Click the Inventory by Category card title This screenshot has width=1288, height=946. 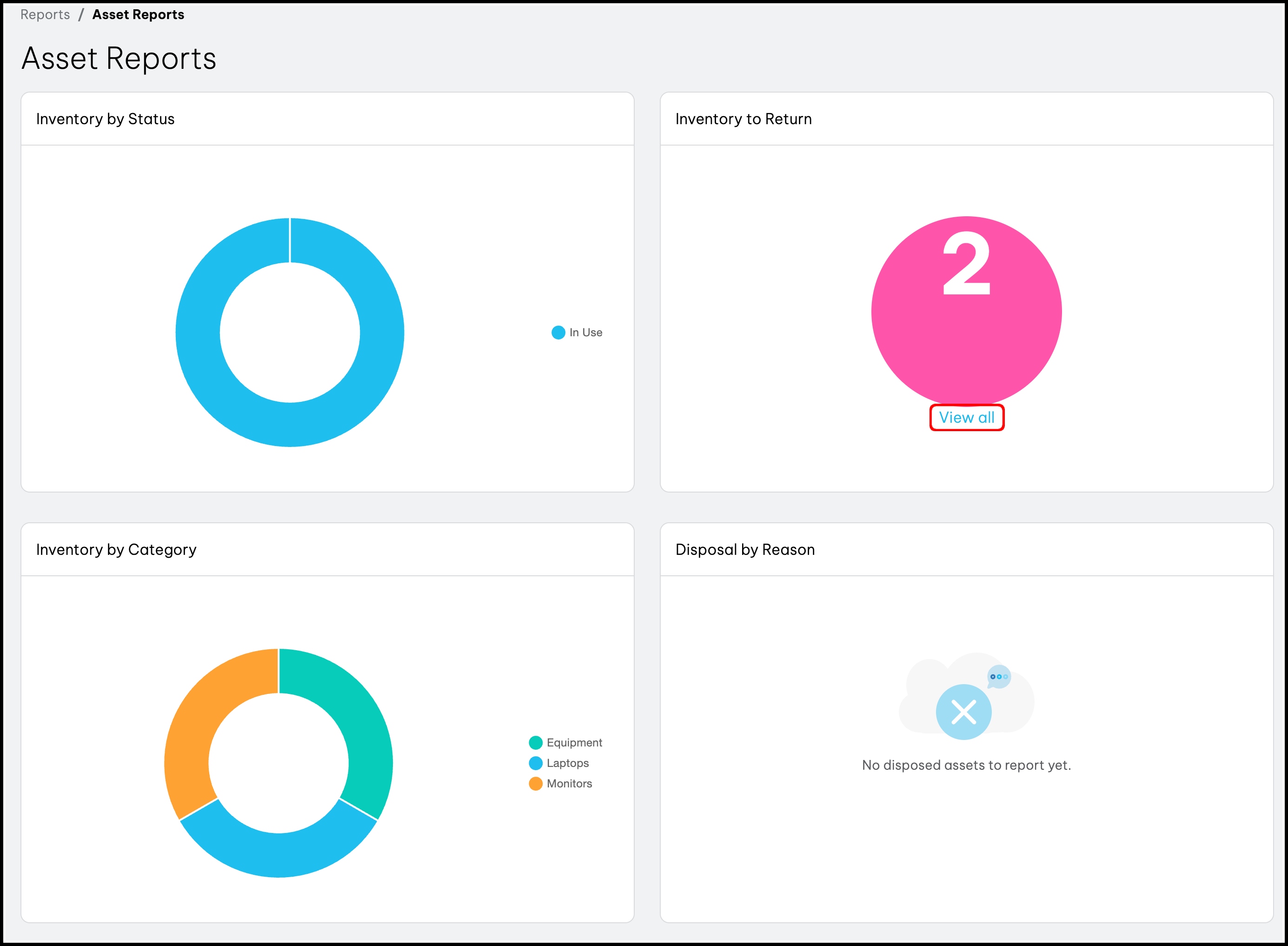click(x=116, y=550)
